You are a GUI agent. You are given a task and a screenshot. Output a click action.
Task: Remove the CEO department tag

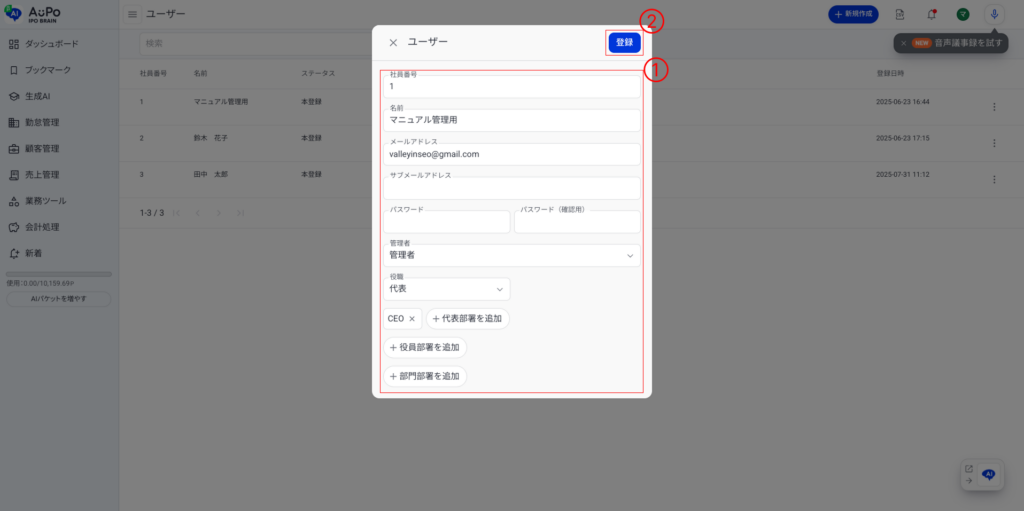coord(412,319)
